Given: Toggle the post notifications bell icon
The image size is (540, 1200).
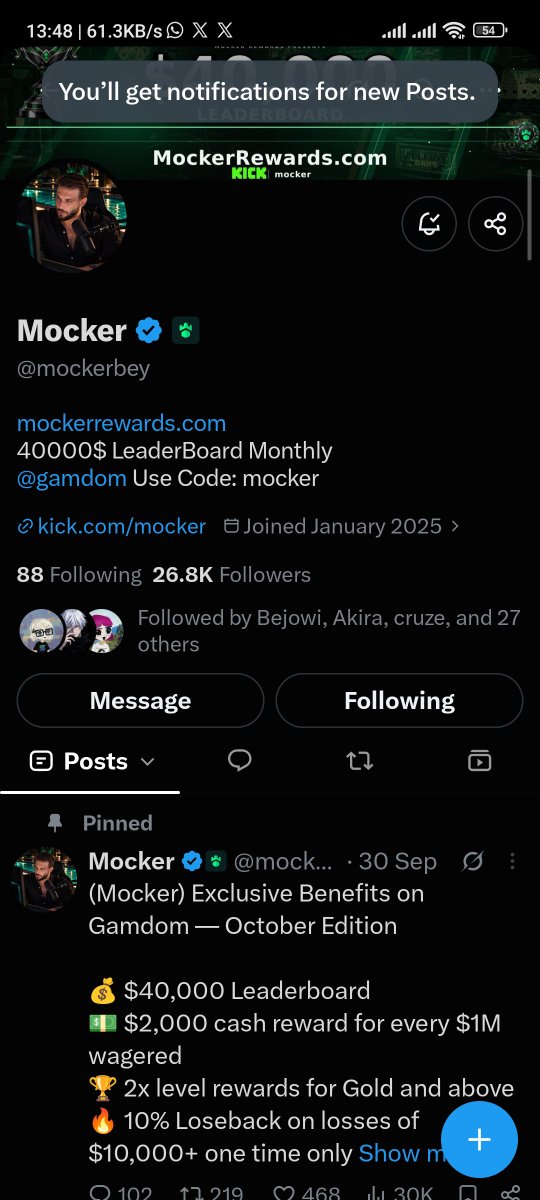Looking at the screenshot, I should [429, 224].
